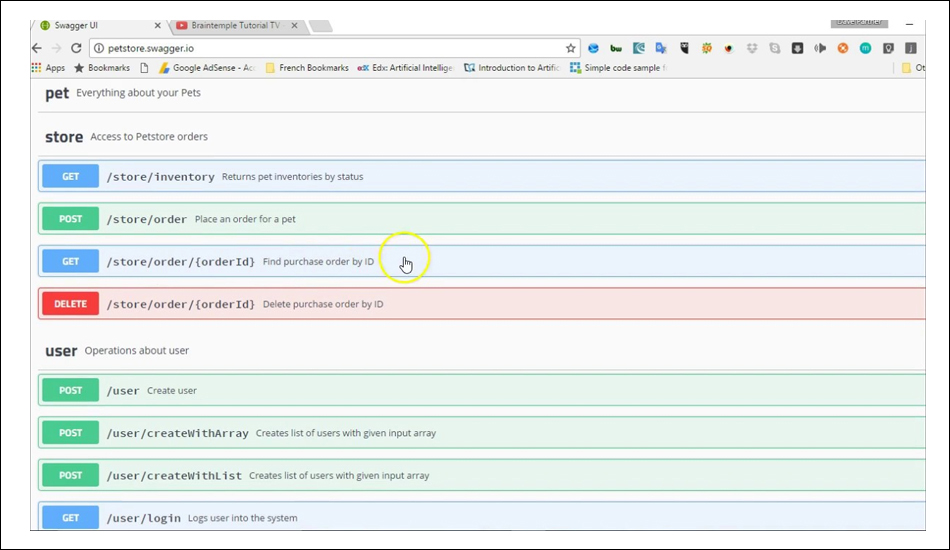
Task: Expand POST /user/createWithArray operation
Action: [482, 432]
